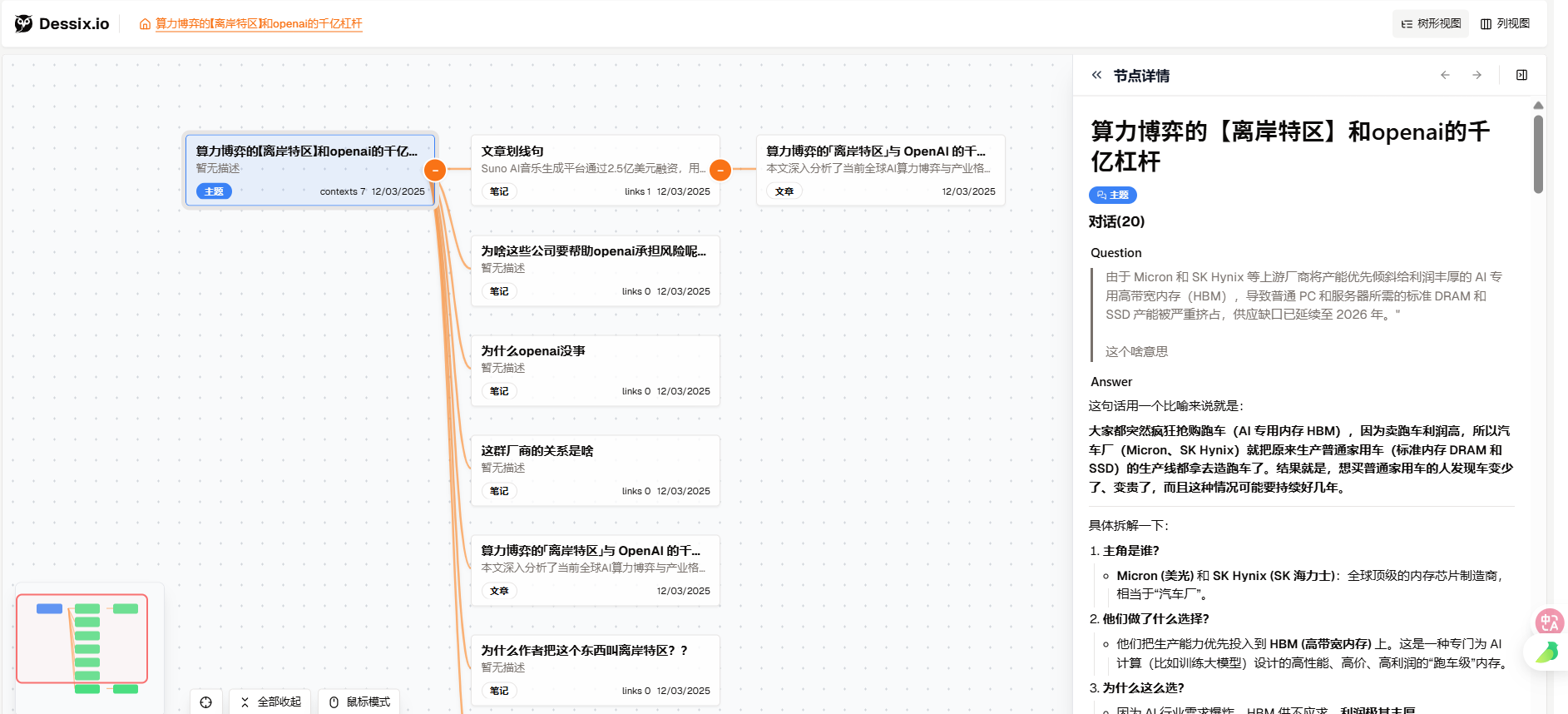Collapse the node details panel with double chevron
This screenshot has width=1568, height=714.
point(1096,75)
